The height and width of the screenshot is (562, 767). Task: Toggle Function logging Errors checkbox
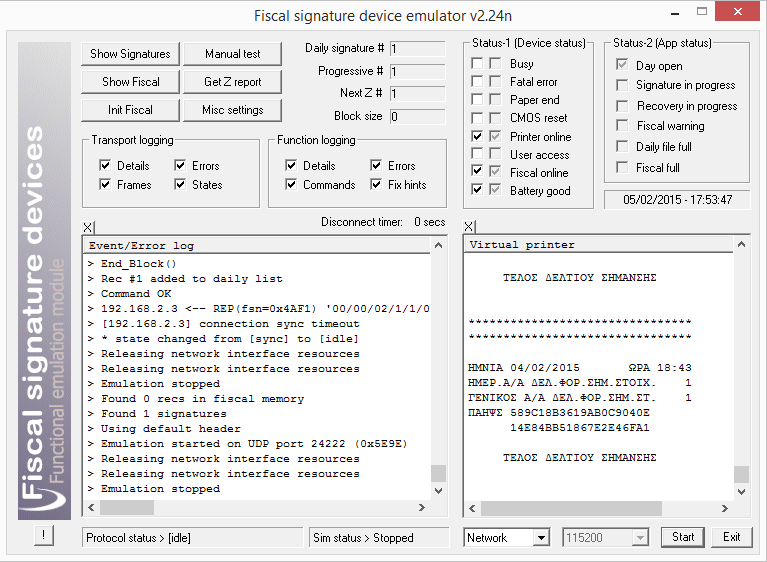click(x=376, y=165)
